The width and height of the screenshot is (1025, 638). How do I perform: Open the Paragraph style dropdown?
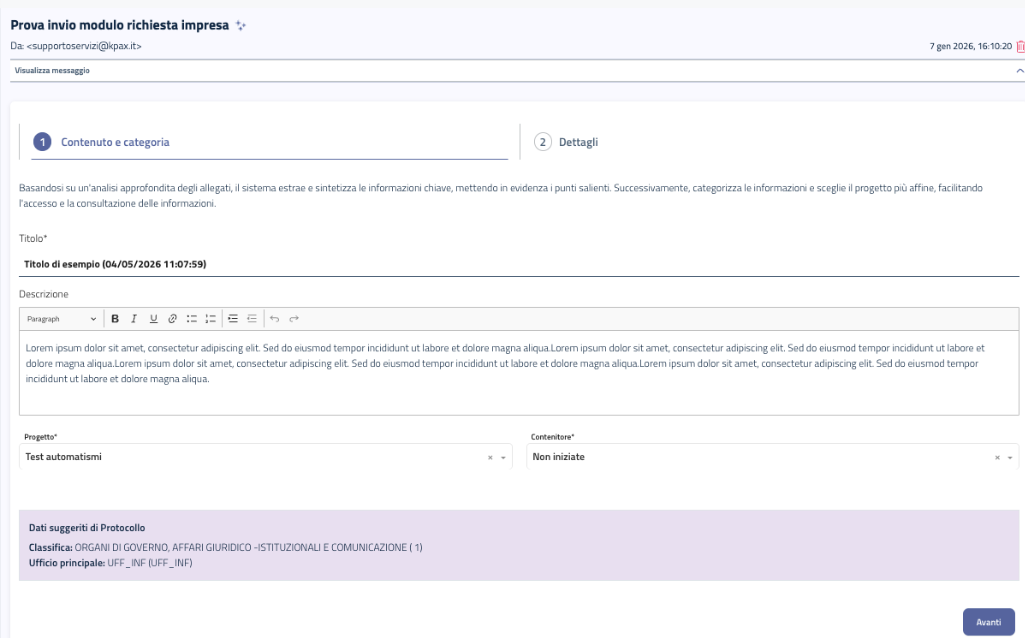[x=61, y=319]
